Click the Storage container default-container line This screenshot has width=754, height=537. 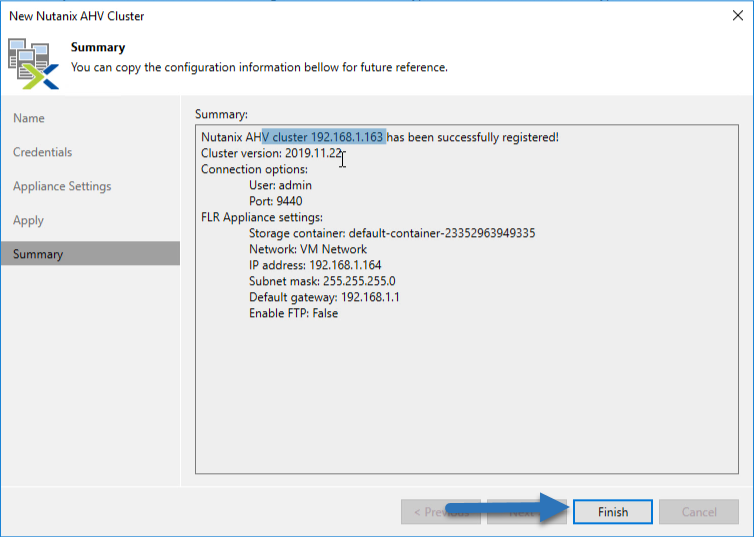click(x=392, y=233)
